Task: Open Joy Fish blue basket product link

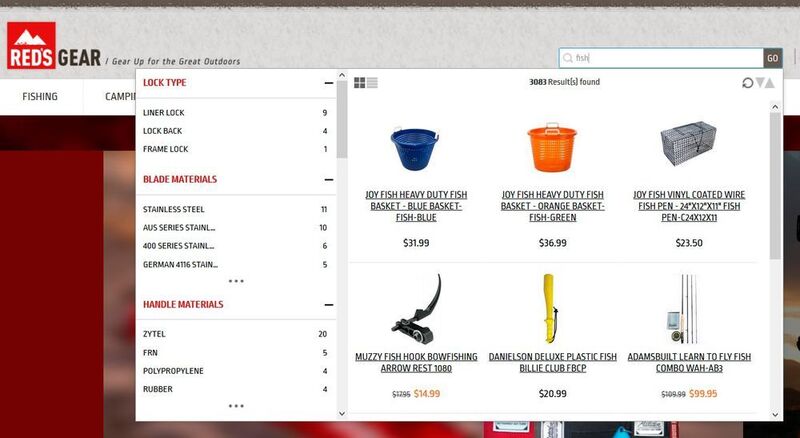Action: point(416,206)
